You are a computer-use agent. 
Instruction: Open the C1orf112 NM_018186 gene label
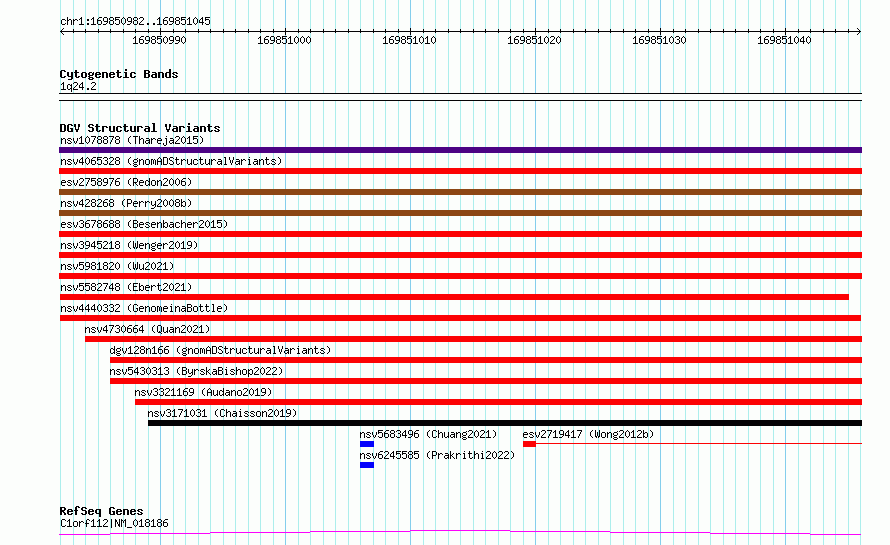point(114,523)
